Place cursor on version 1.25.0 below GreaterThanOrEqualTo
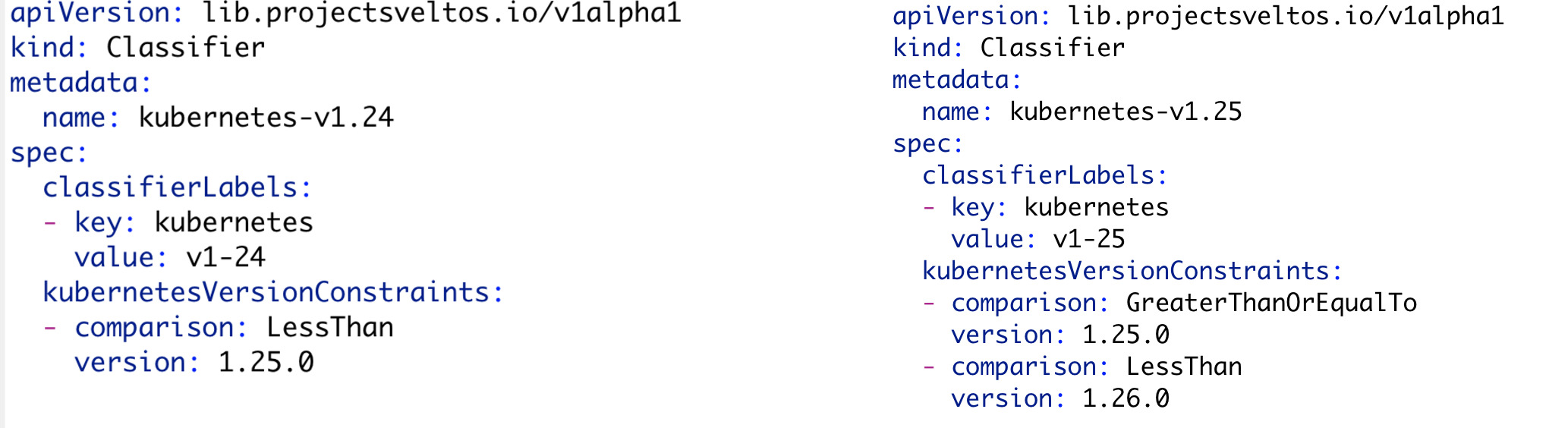 (x=1126, y=335)
